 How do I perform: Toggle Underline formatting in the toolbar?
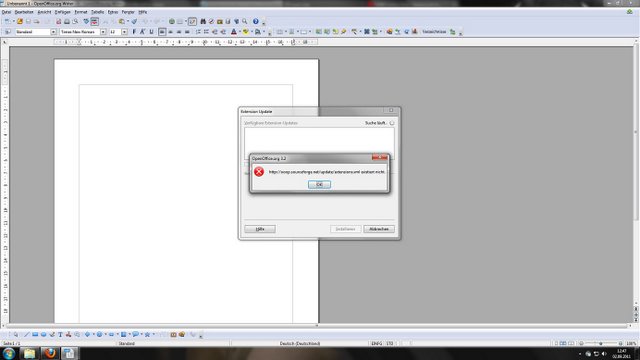point(151,32)
